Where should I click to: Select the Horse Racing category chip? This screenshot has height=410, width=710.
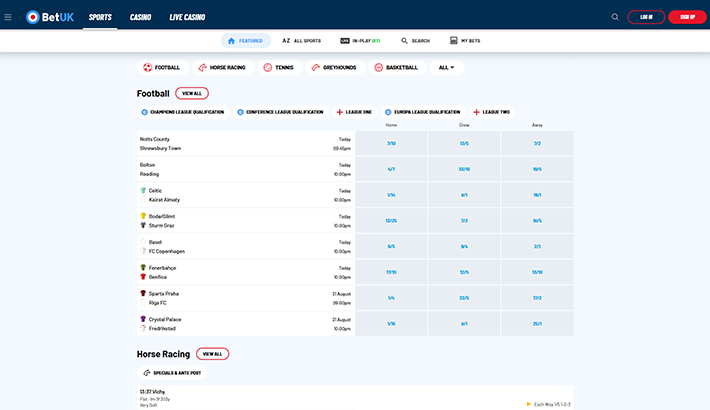click(x=223, y=68)
